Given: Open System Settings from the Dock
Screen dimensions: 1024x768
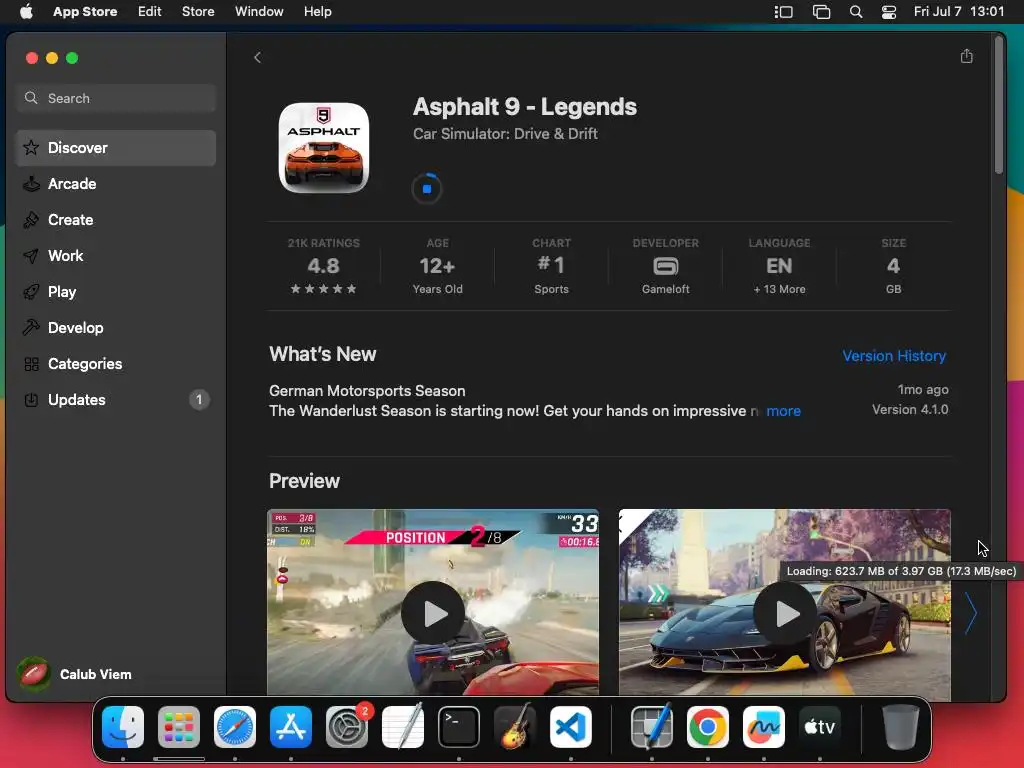Looking at the screenshot, I should (x=347, y=727).
